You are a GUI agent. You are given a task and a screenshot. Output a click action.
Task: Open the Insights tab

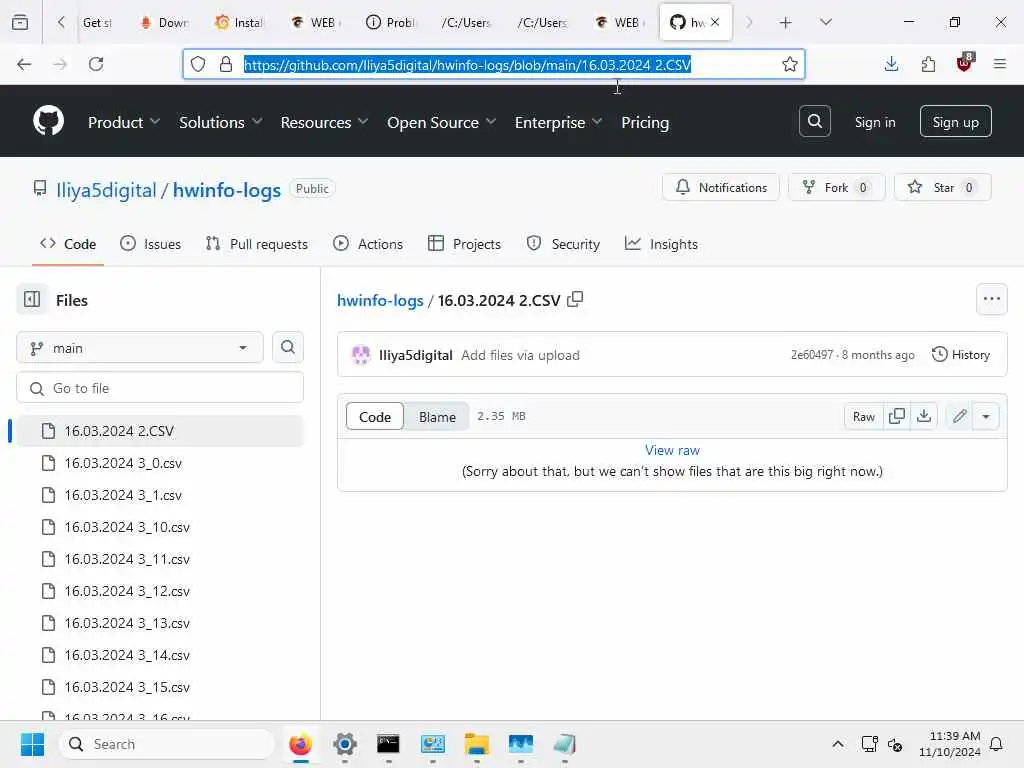click(x=662, y=244)
